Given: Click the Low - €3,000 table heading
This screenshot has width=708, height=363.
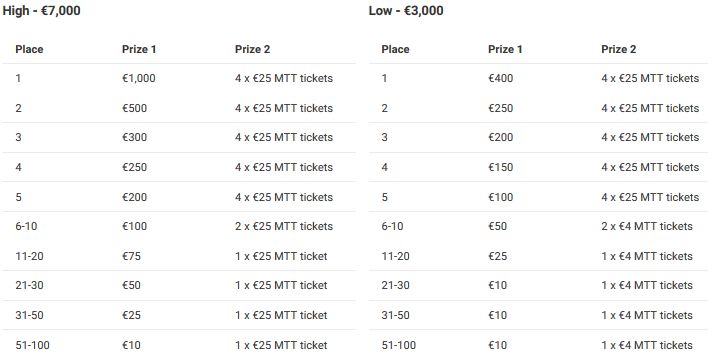Looking at the screenshot, I should point(406,10).
